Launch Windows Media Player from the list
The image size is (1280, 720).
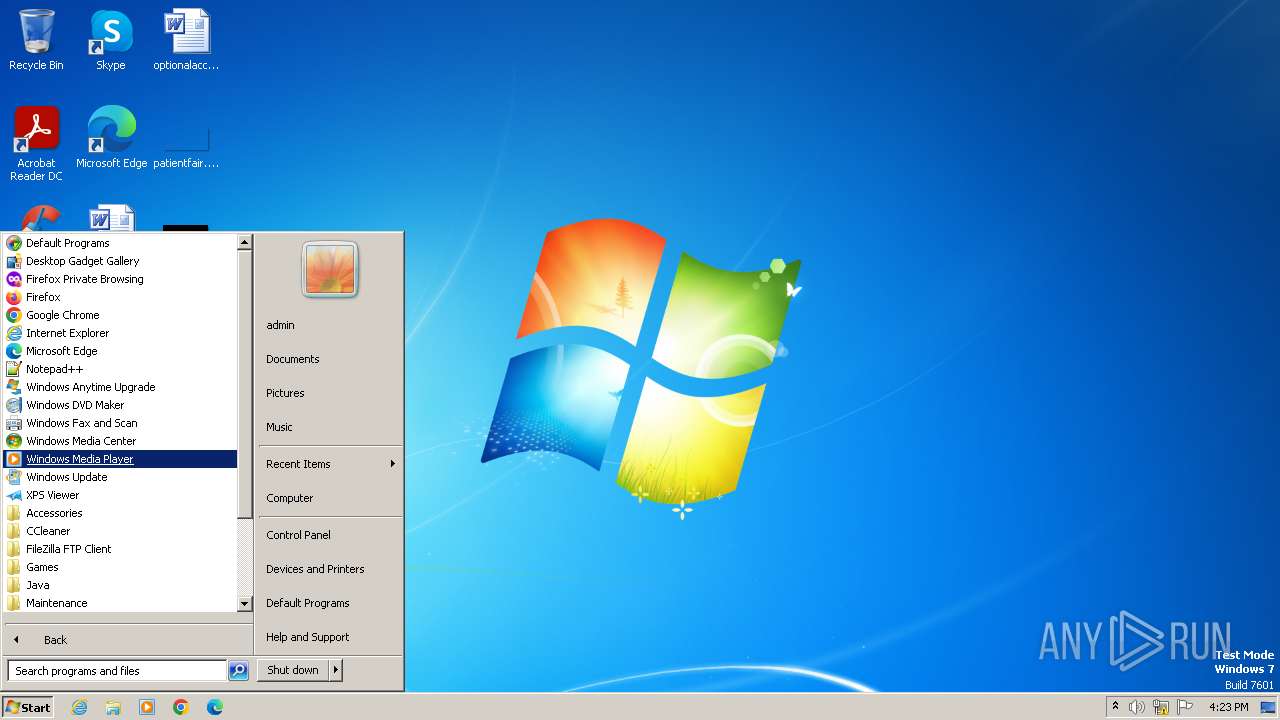[x=120, y=459]
